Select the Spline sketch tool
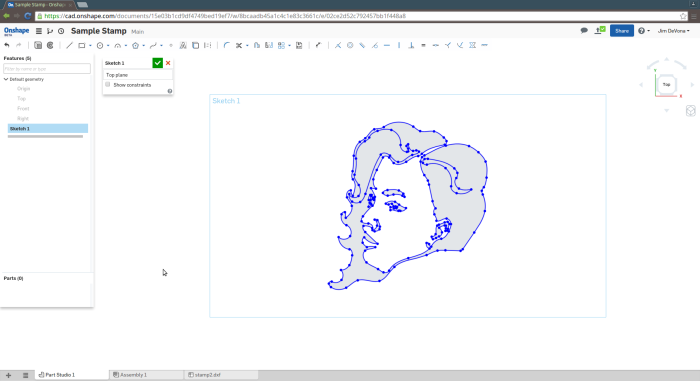The height and width of the screenshot is (381, 700). pyautogui.click(x=153, y=45)
